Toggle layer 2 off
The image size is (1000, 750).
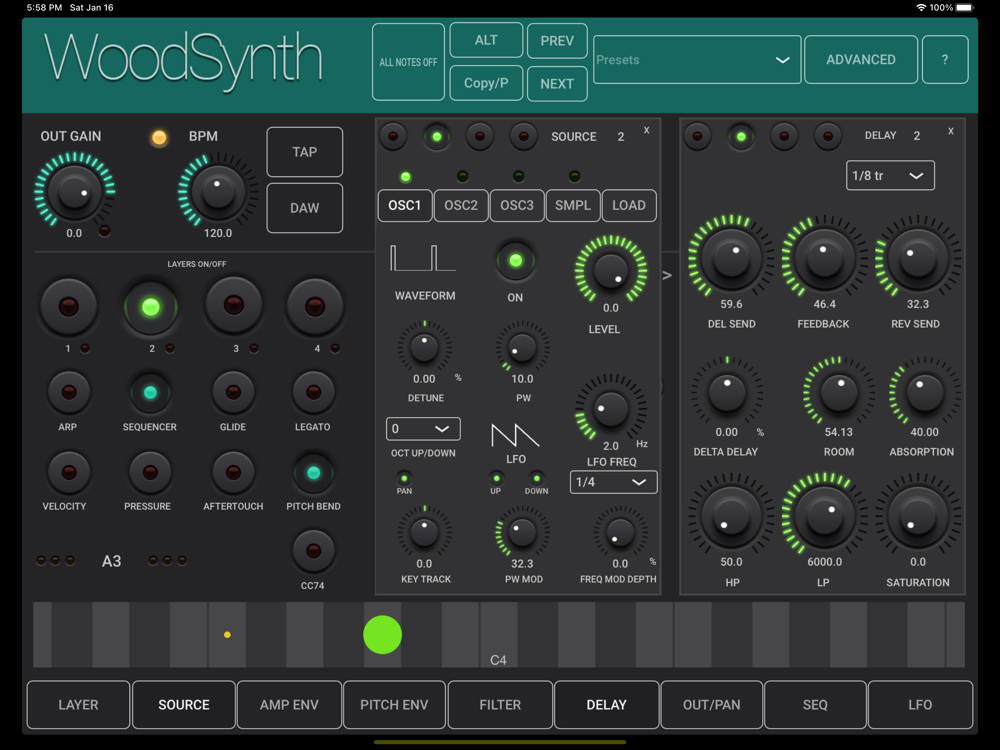click(151, 307)
